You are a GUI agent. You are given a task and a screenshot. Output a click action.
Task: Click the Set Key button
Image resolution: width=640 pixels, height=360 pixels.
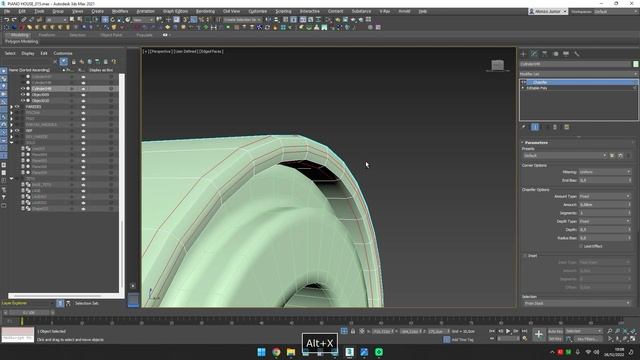pyautogui.click(x=555, y=339)
